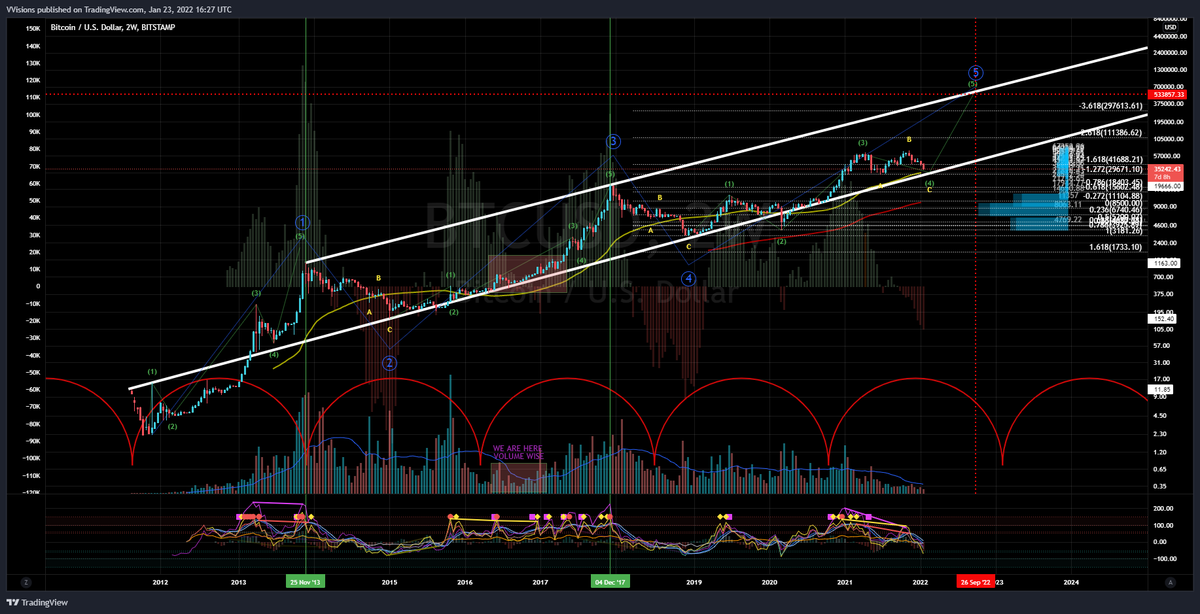Image resolution: width=1200 pixels, height=614 pixels.
Task: Click the red 513857.33 target price label
Action: [x=1167, y=94]
